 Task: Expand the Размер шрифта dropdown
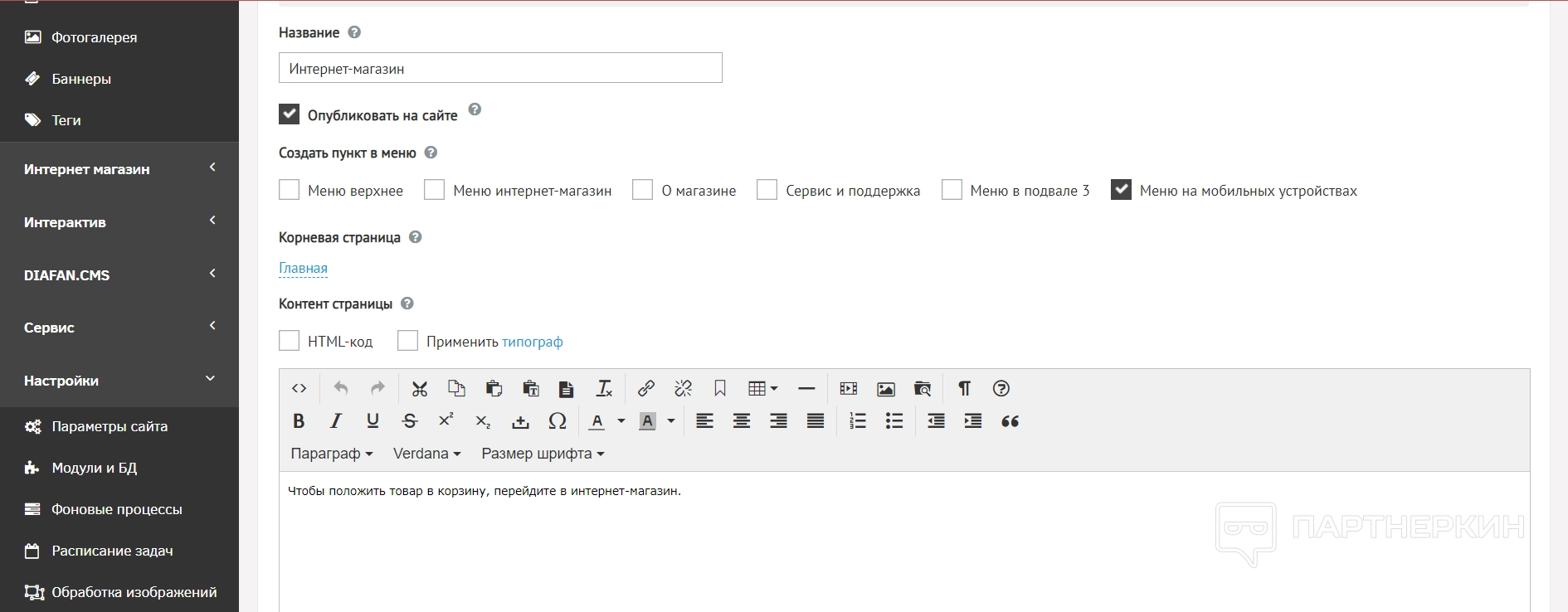[x=543, y=454]
